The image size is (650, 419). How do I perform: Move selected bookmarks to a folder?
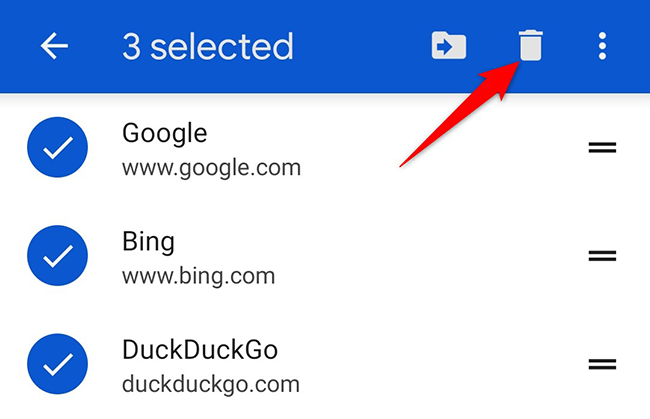pyautogui.click(x=449, y=46)
